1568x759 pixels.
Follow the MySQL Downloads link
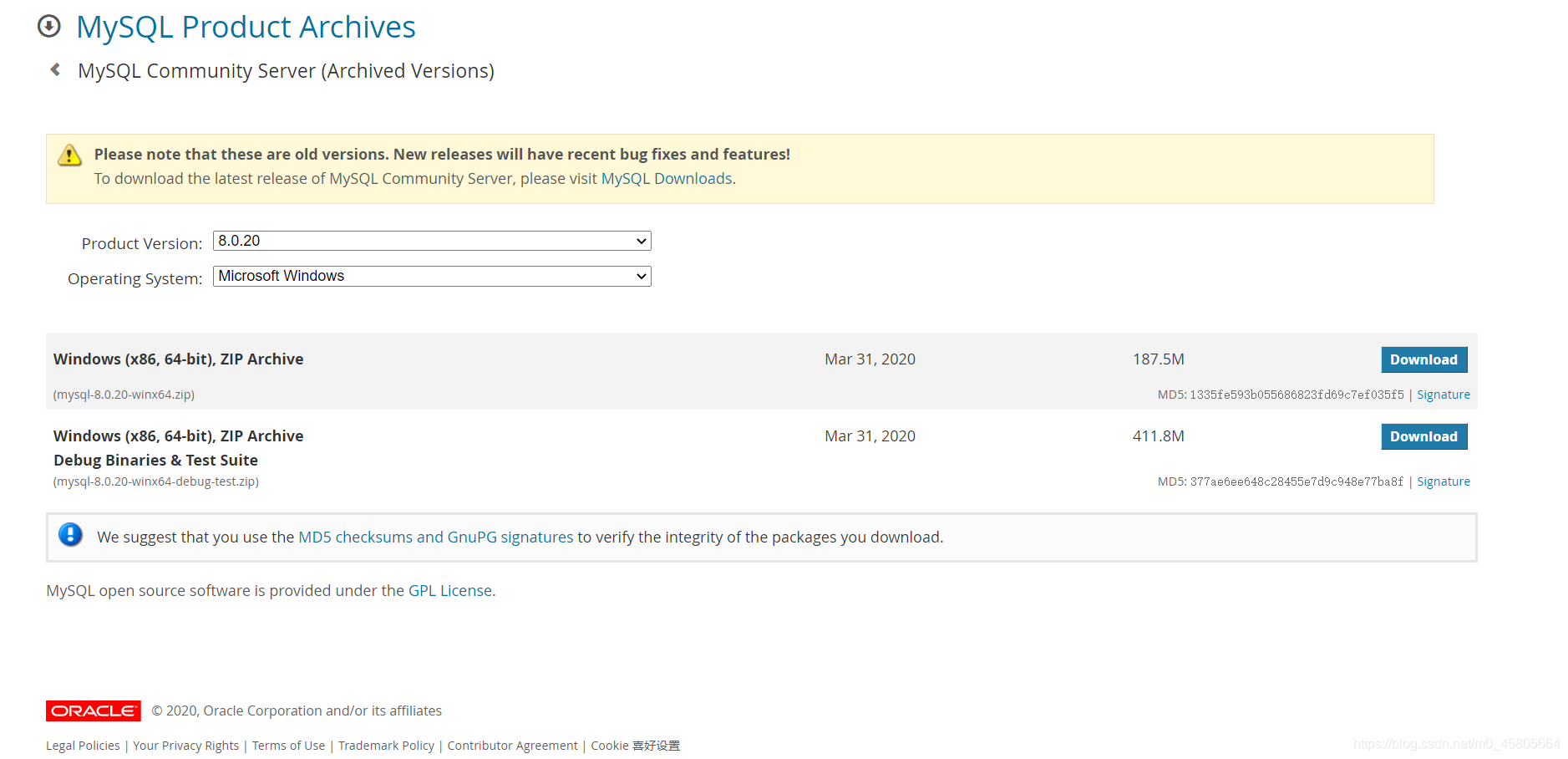pyautogui.click(x=667, y=179)
